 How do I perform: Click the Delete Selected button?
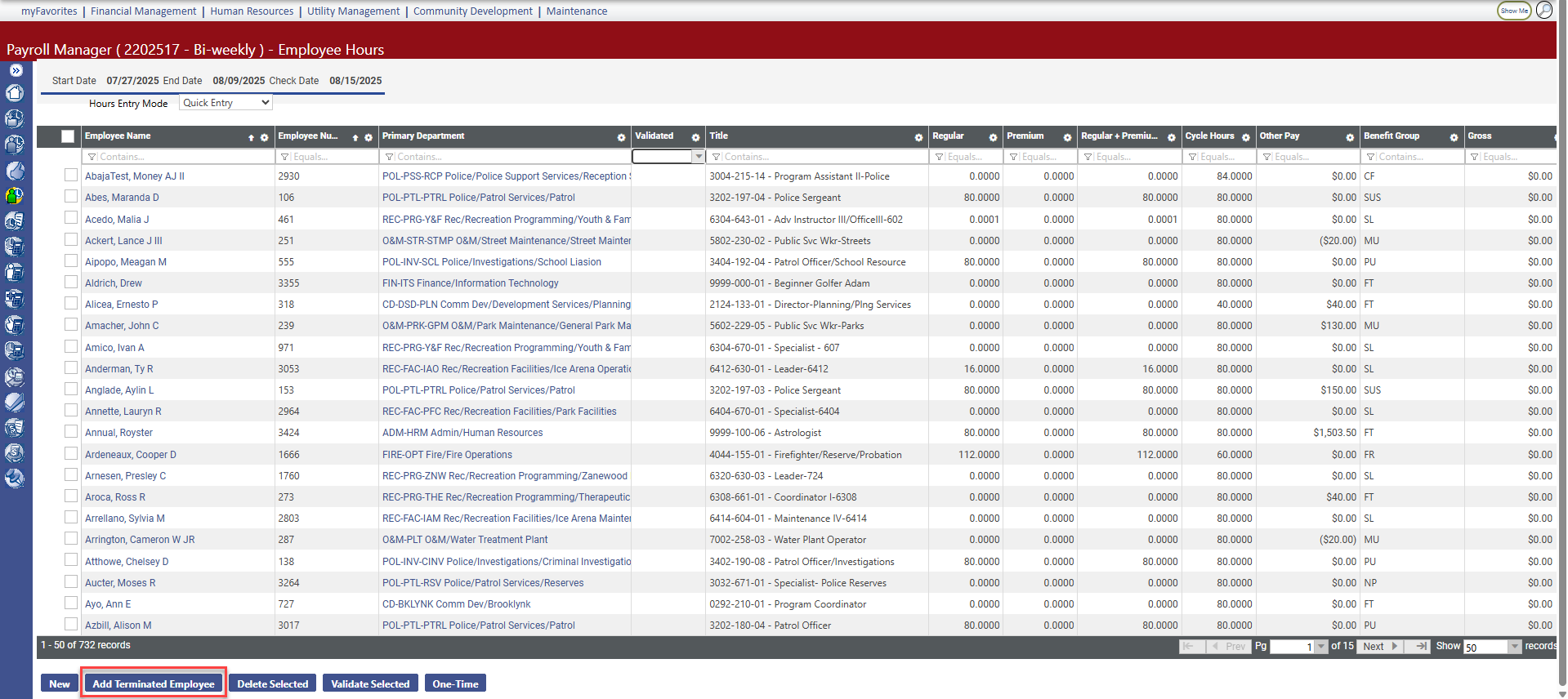point(273,683)
